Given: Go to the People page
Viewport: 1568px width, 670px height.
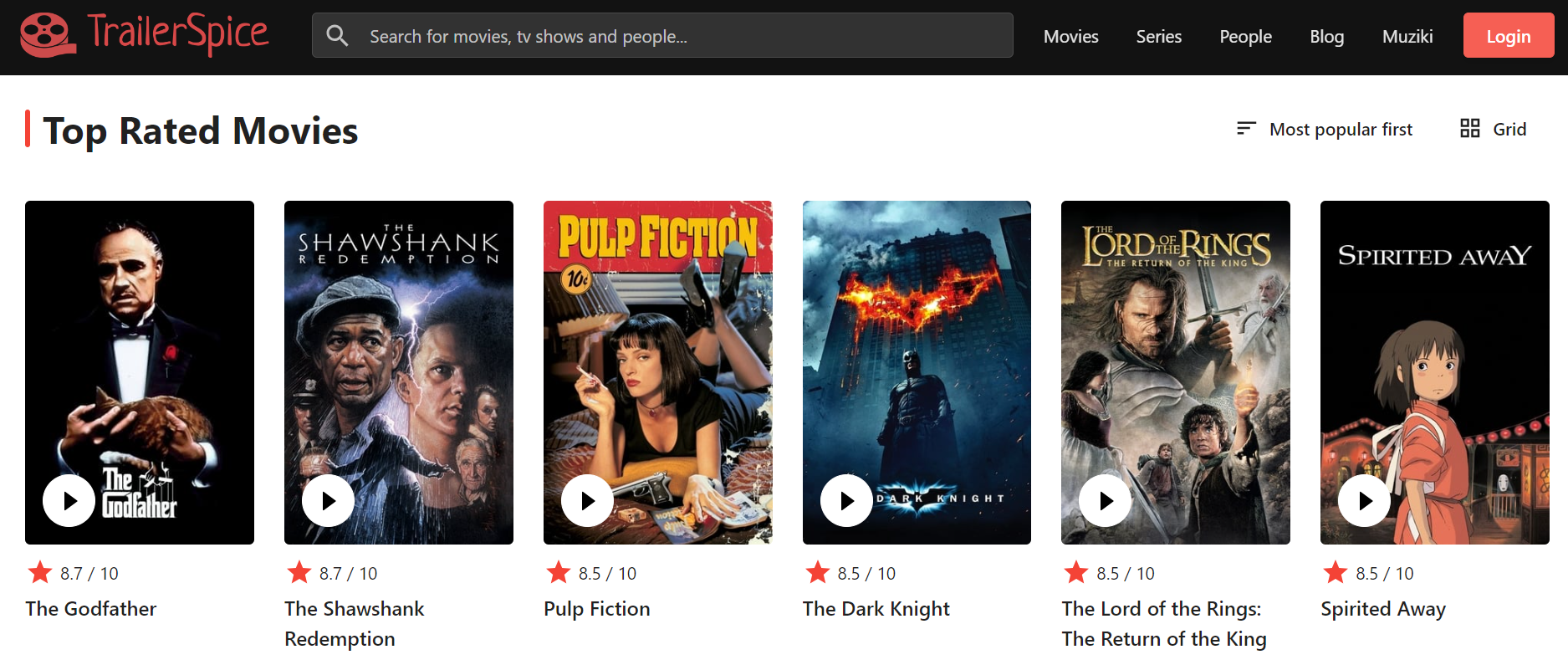Looking at the screenshot, I should [1245, 36].
